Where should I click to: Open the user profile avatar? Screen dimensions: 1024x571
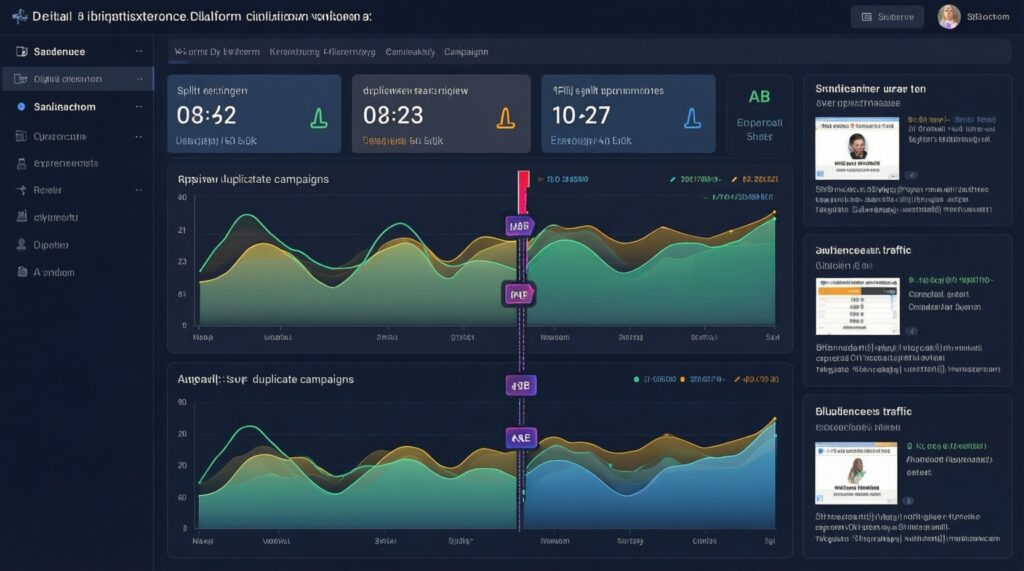tap(948, 17)
